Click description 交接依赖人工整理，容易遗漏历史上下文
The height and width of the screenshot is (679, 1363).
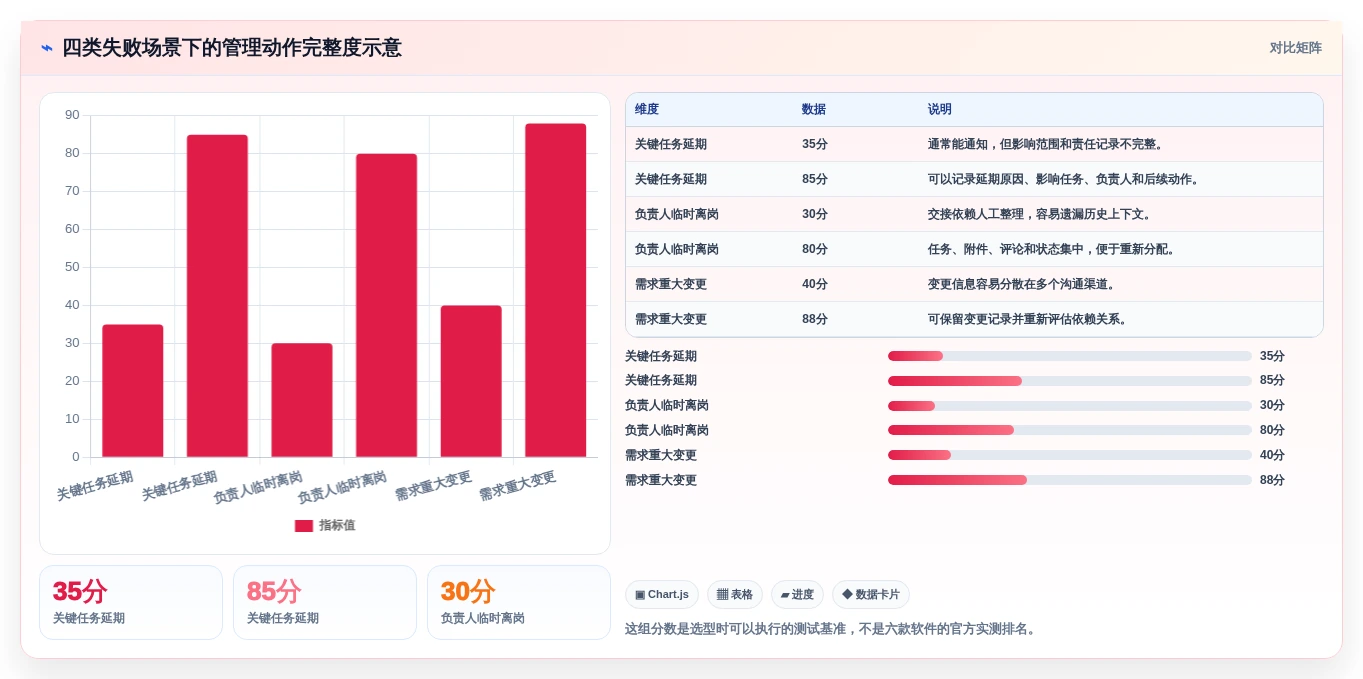[1041, 214]
